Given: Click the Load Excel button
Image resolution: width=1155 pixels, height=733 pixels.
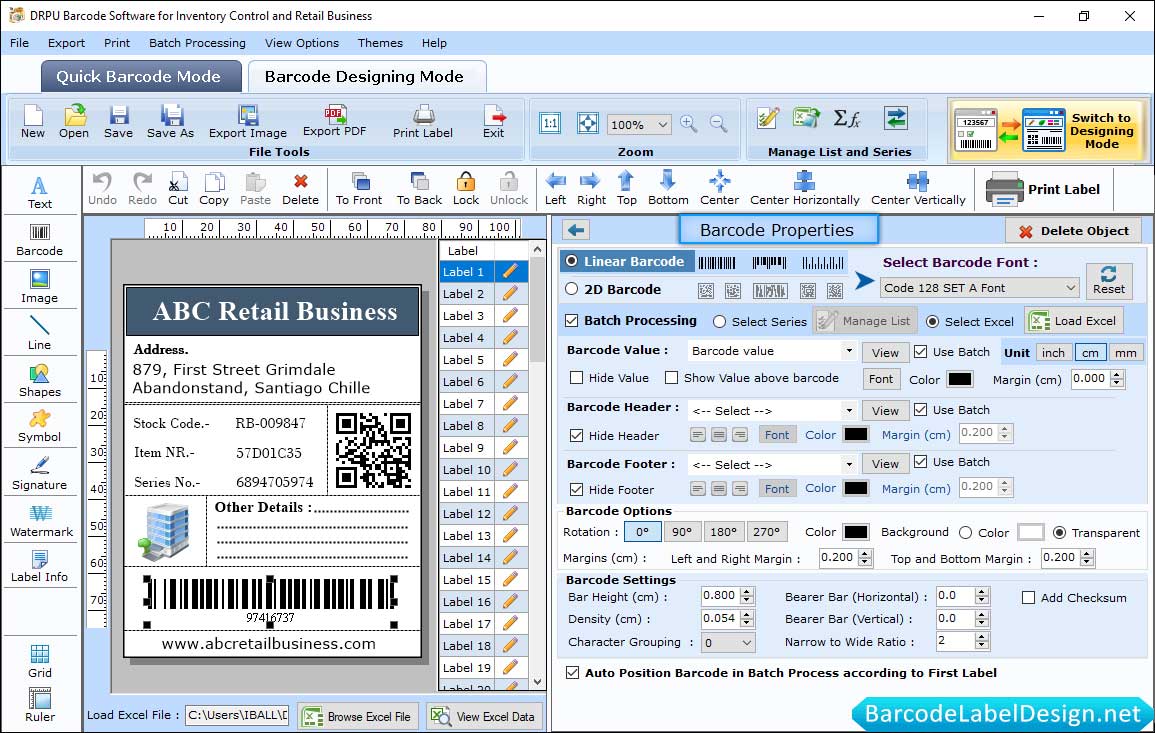Looking at the screenshot, I should [x=1073, y=321].
